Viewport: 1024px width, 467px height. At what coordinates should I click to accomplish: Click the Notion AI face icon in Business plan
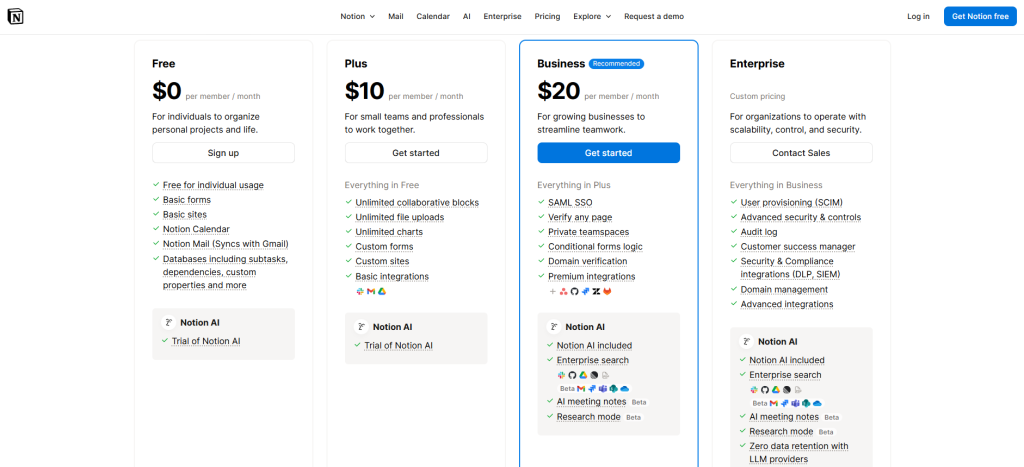pyautogui.click(x=554, y=327)
